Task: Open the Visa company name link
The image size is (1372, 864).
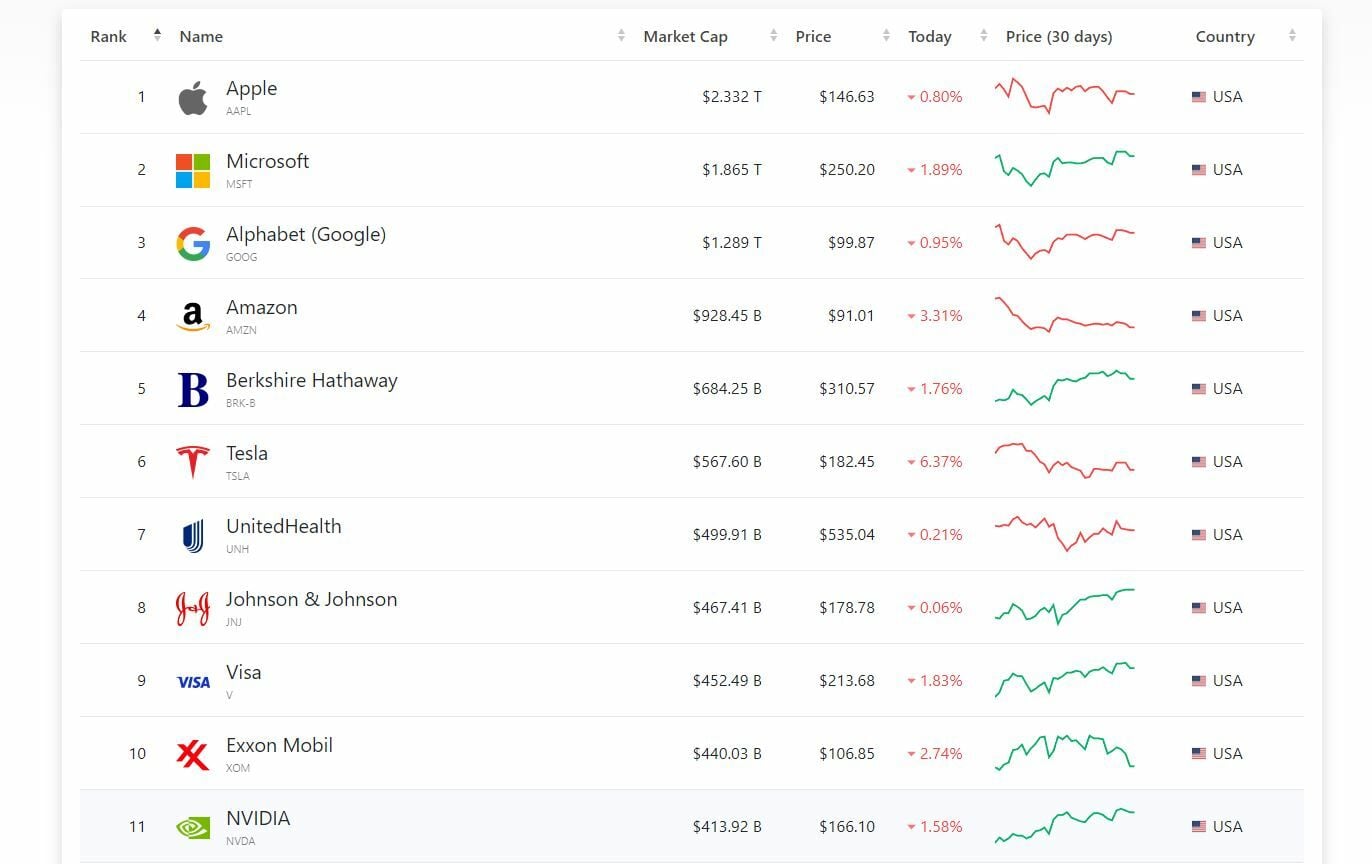Action: 243,673
